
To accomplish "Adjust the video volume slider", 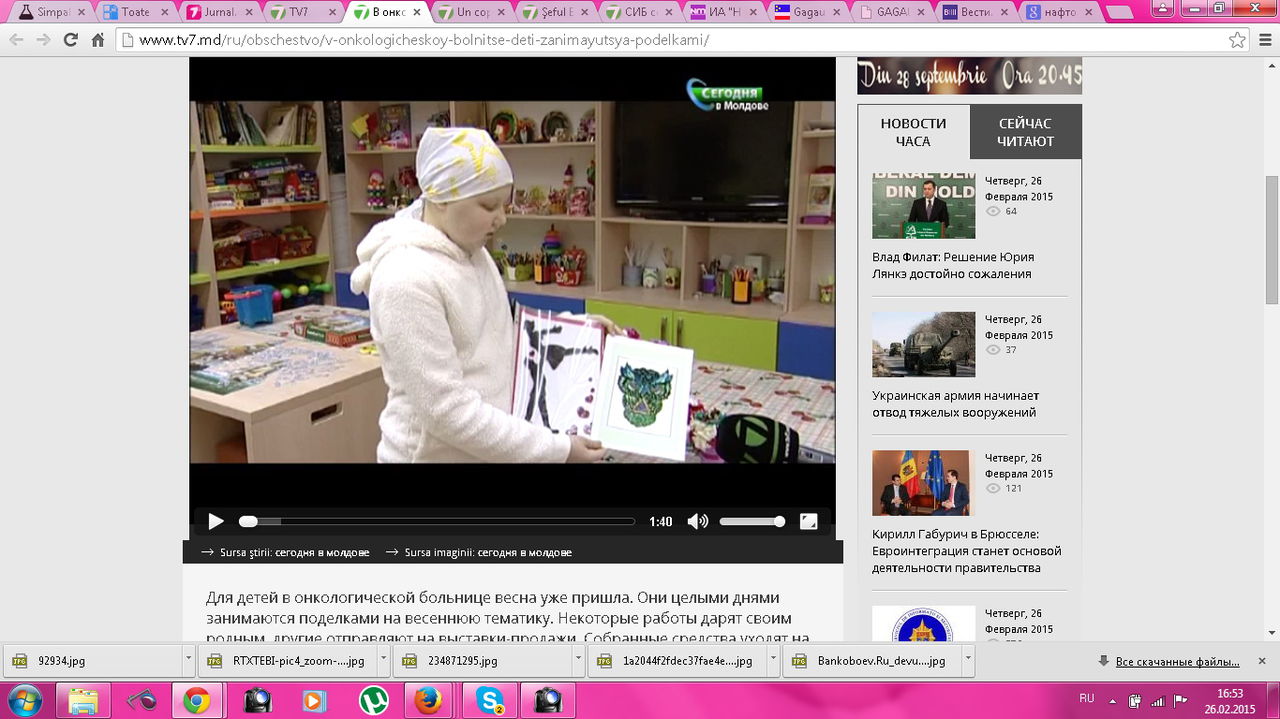I will (x=752, y=521).
